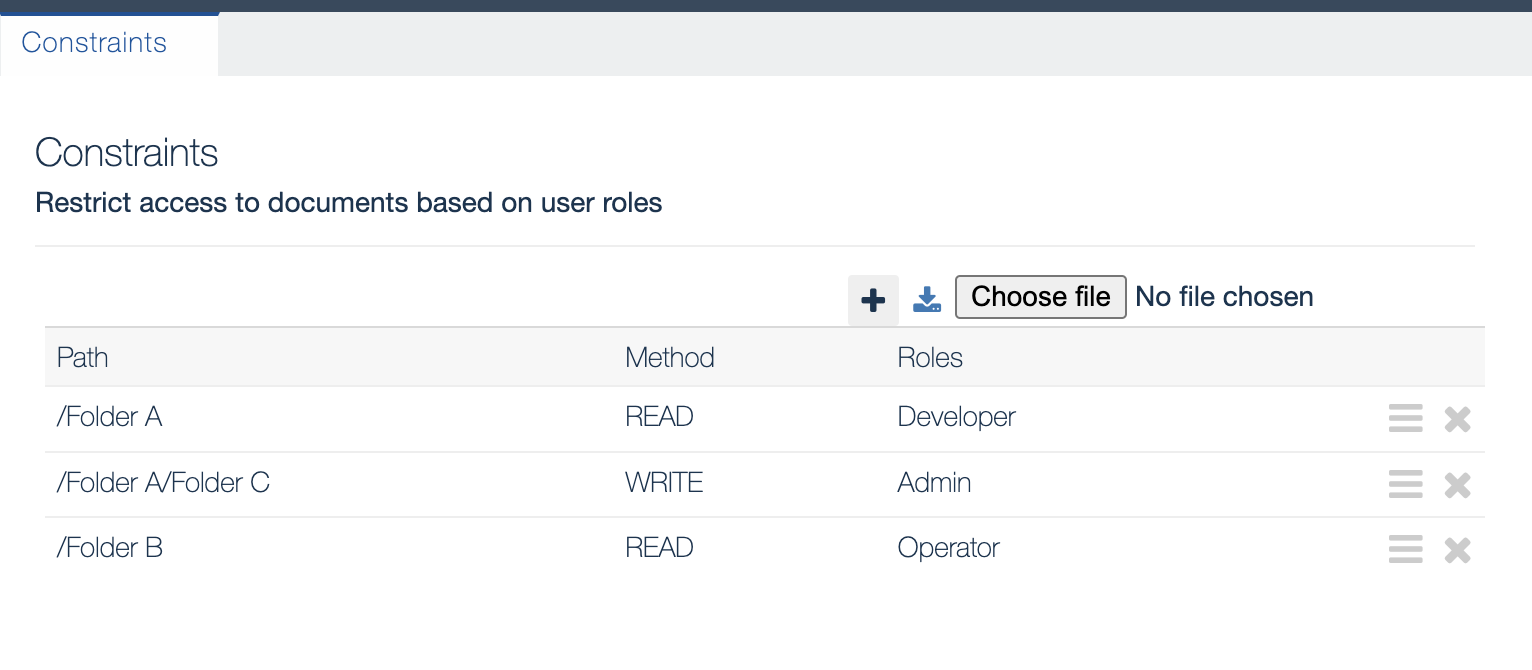This screenshot has height=670, width=1532.
Task: Click the READ method of /Folder B
Action: 659,548
